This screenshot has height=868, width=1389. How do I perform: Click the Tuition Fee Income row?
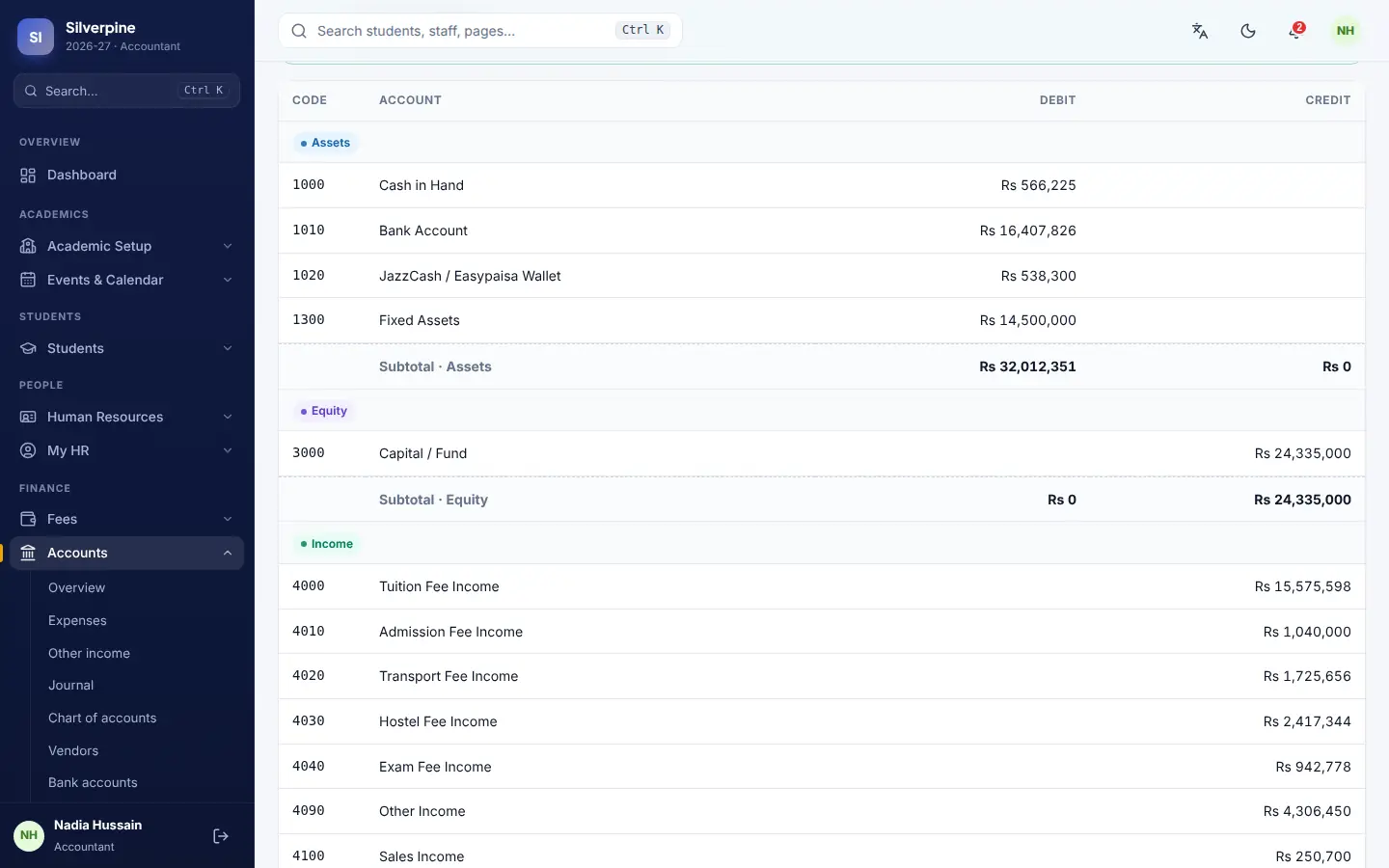pos(822,586)
